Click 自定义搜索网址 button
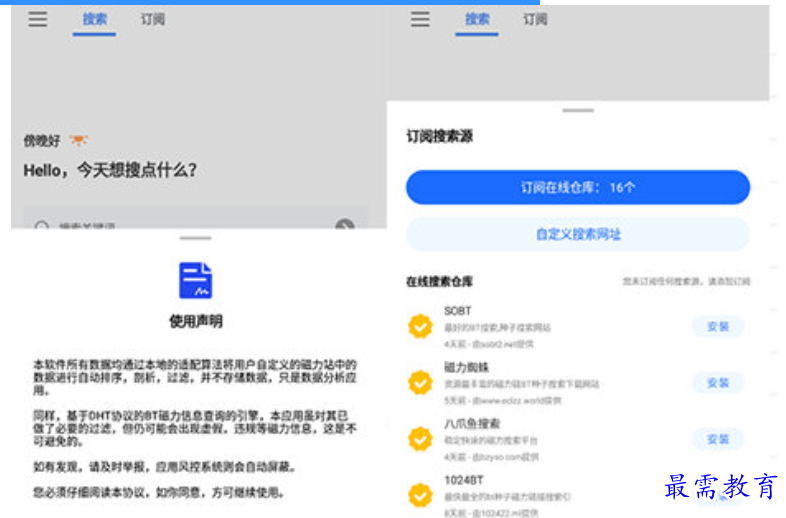Viewport: 786px width, 518px height. pyautogui.click(x=578, y=234)
